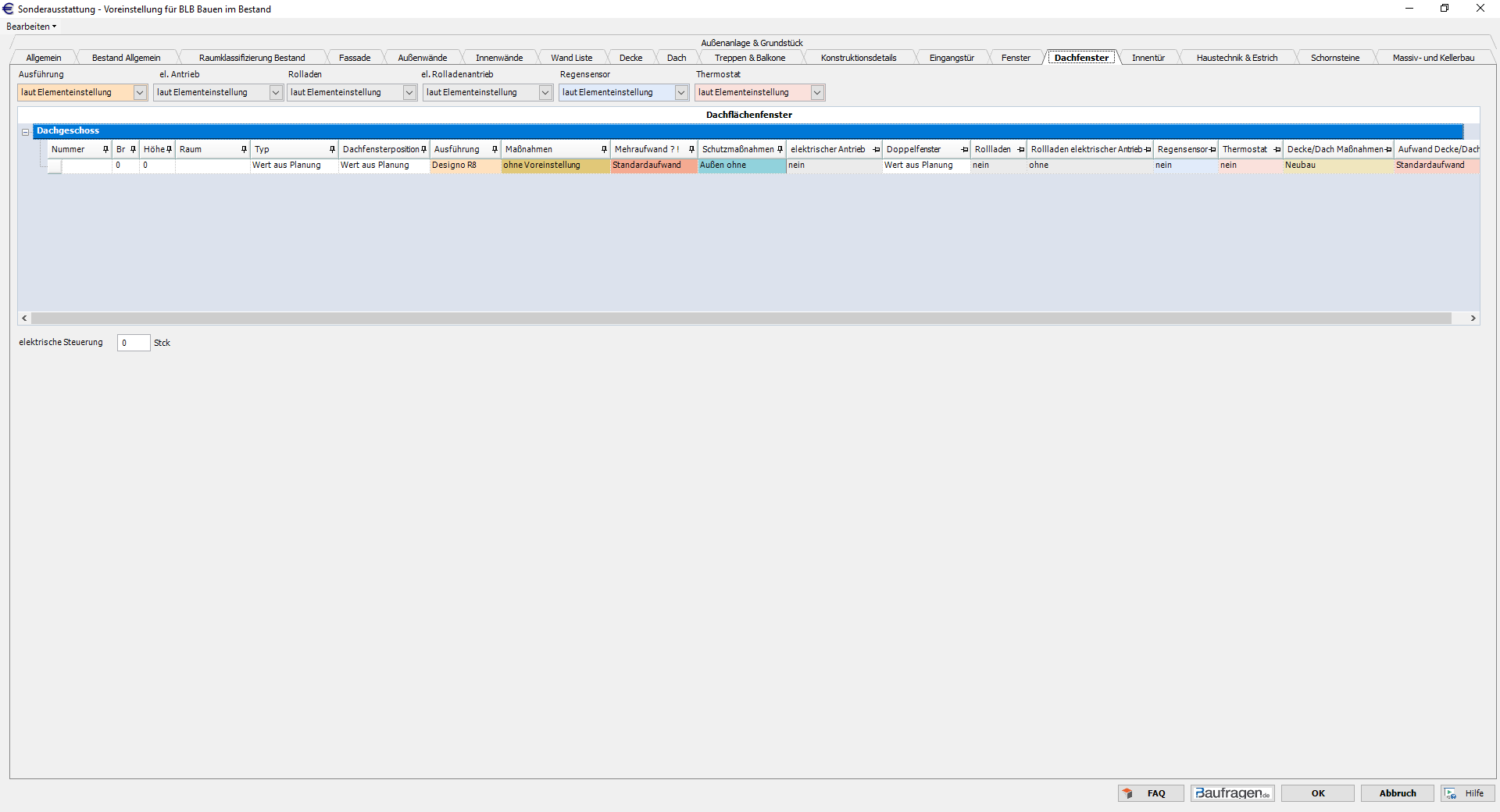Click the Baufragen.de logo button
The width and height of the screenshot is (1500, 812).
click(1232, 793)
